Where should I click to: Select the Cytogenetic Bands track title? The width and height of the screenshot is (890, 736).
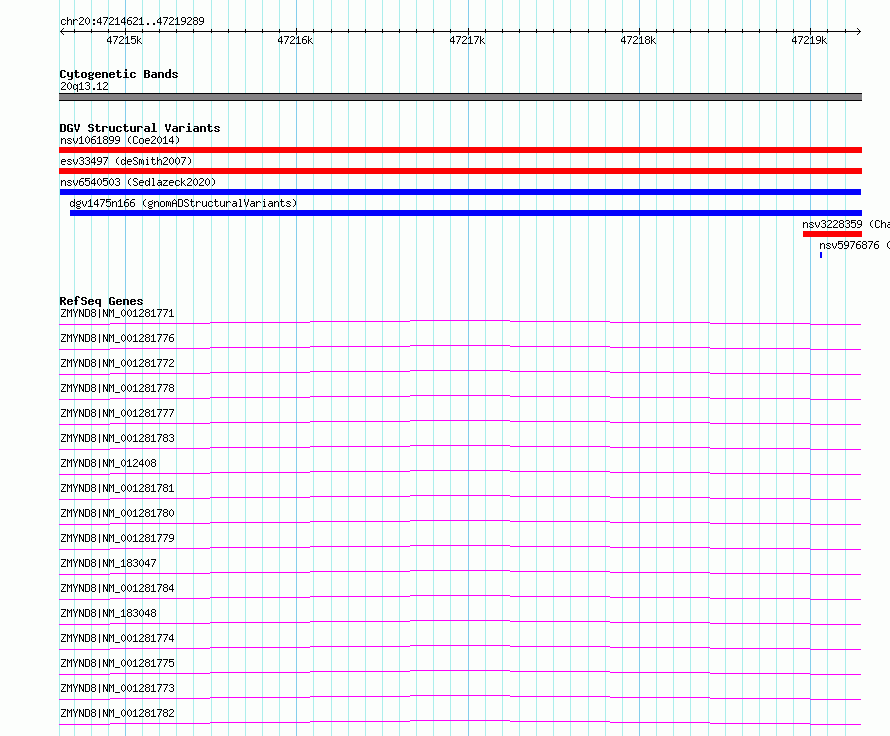tap(119, 74)
